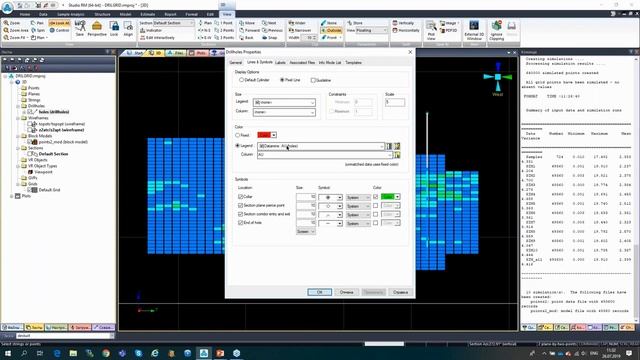Split view Vertically
This screenshot has width=640, height=360.
click(403, 23)
